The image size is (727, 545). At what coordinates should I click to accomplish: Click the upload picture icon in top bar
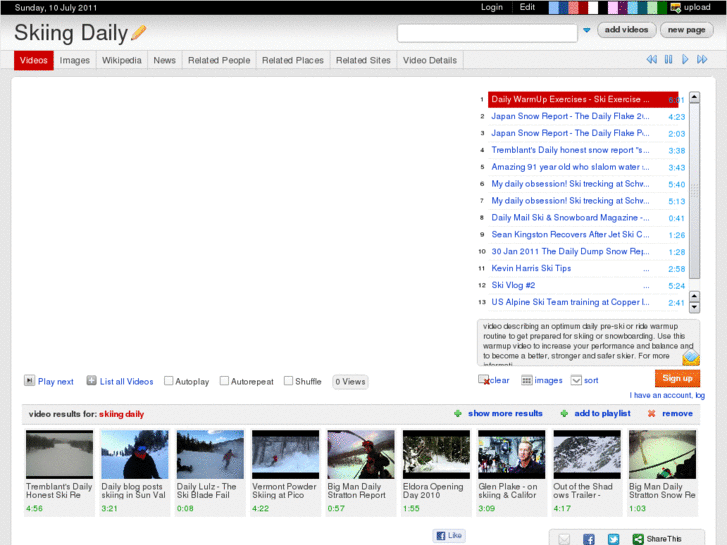[x=676, y=7]
